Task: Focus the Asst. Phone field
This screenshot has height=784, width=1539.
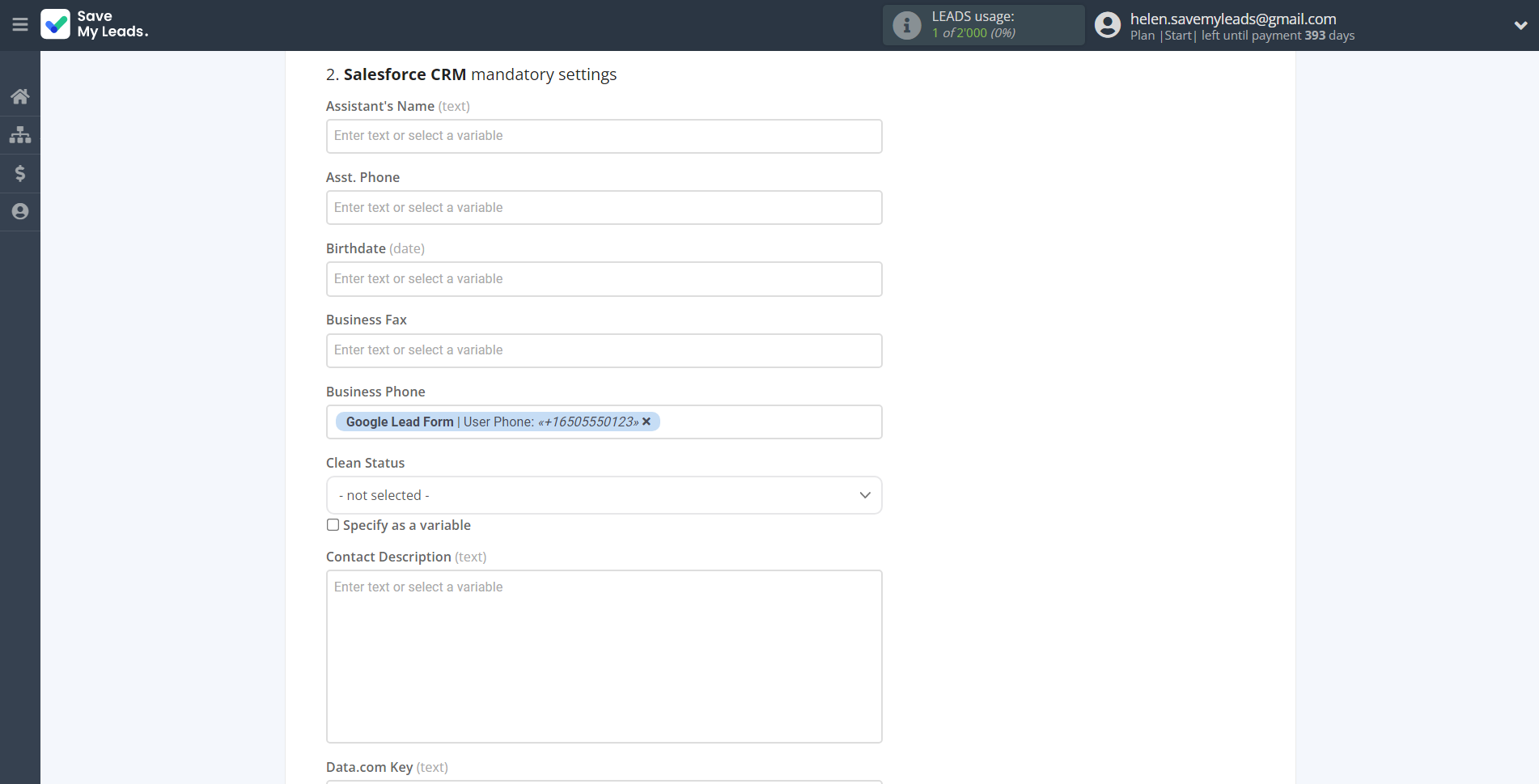Action: (x=604, y=208)
